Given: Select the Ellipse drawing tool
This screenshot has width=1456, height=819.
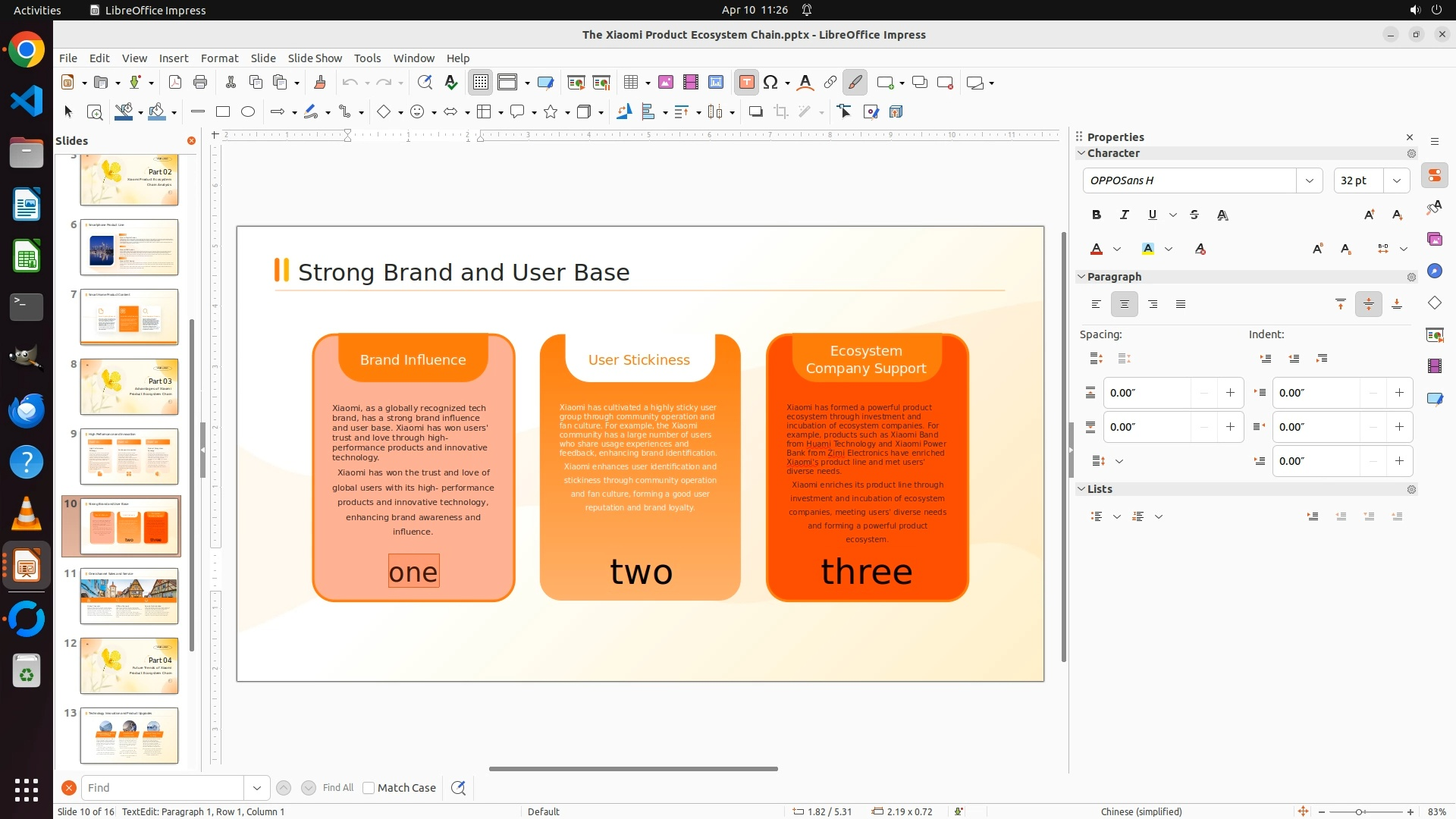Looking at the screenshot, I should click(x=248, y=112).
